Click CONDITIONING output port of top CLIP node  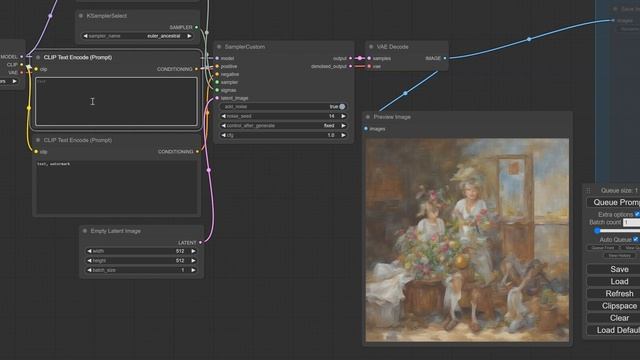197,69
